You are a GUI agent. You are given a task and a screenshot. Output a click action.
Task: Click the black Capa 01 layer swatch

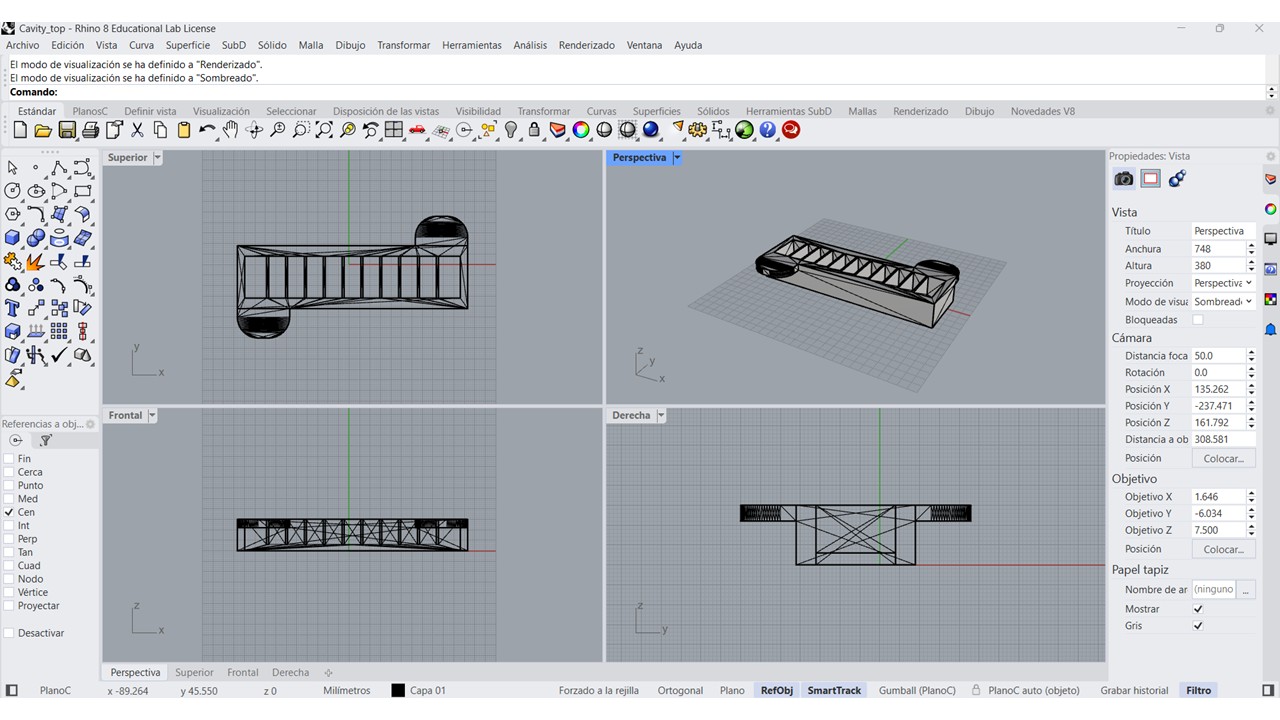coord(398,690)
